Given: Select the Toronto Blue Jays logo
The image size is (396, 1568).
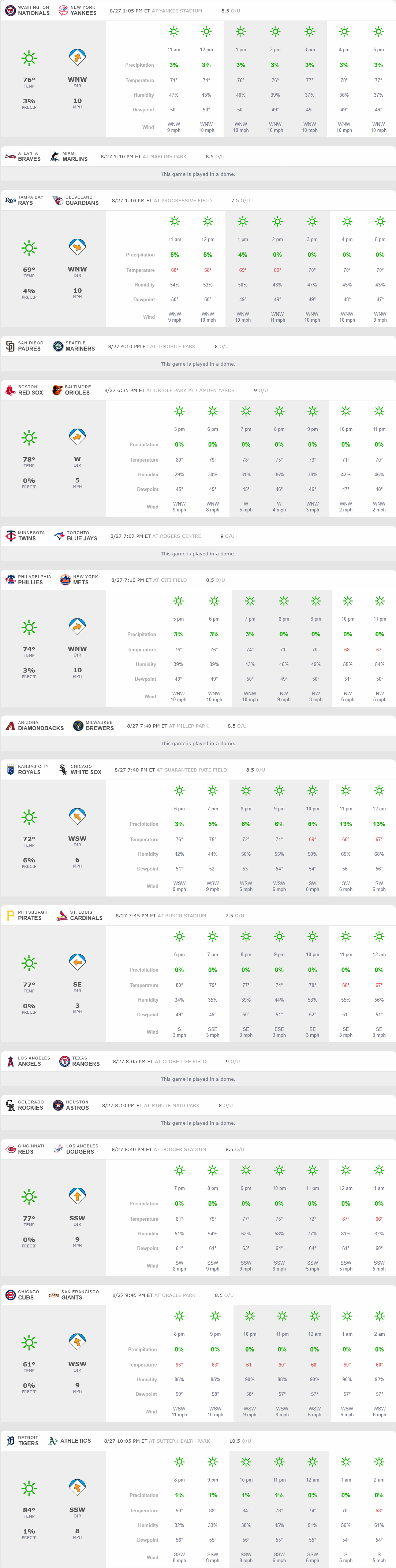Looking at the screenshot, I should coord(59,536).
